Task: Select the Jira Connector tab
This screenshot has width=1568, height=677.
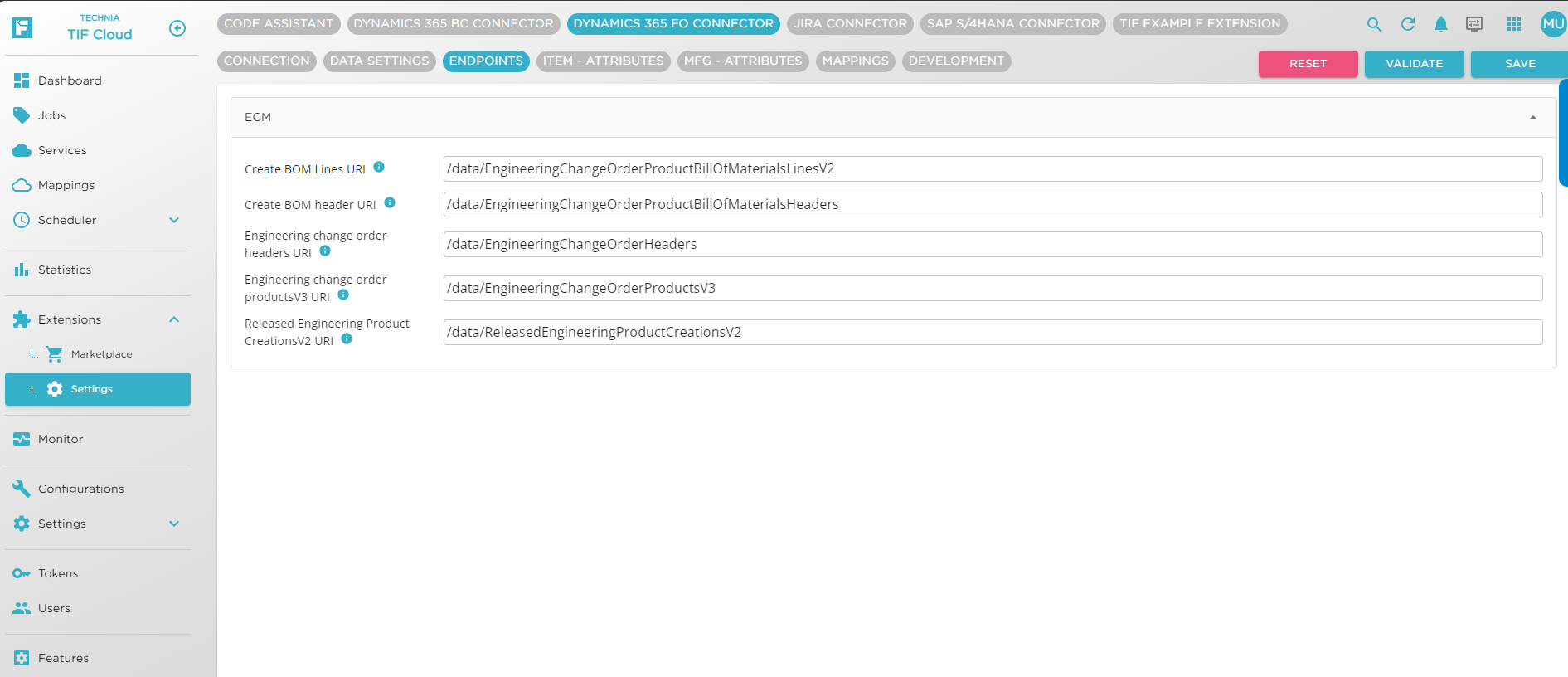Action: [850, 24]
